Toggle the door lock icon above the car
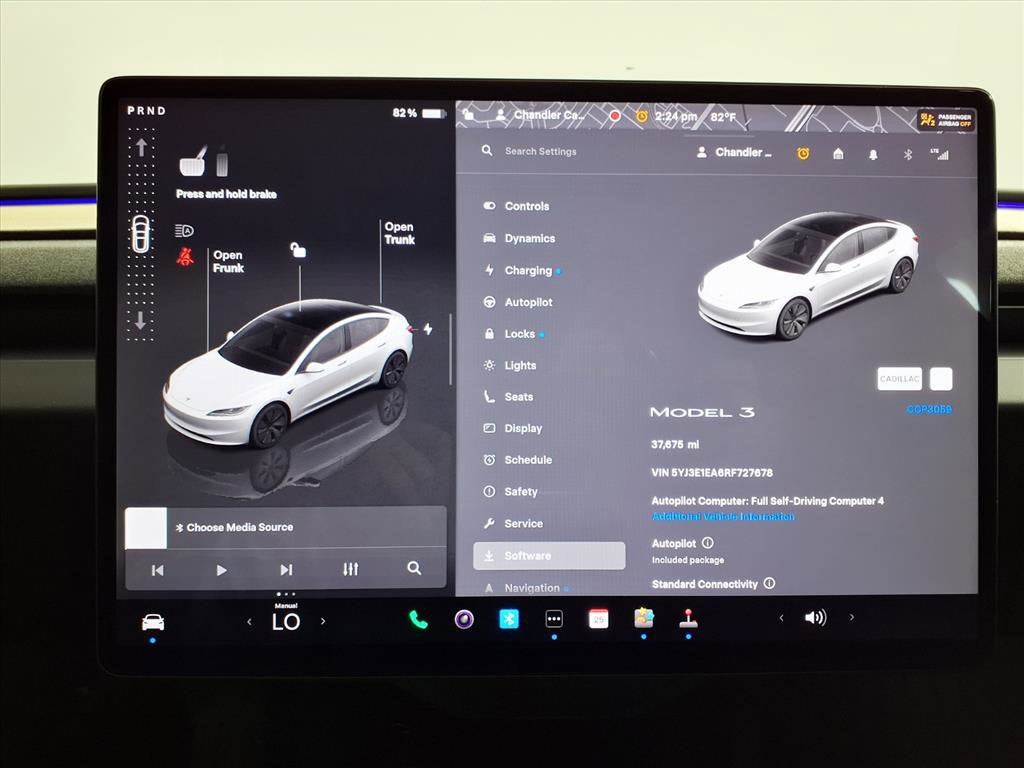The width and height of the screenshot is (1024, 768). click(298, 250)
